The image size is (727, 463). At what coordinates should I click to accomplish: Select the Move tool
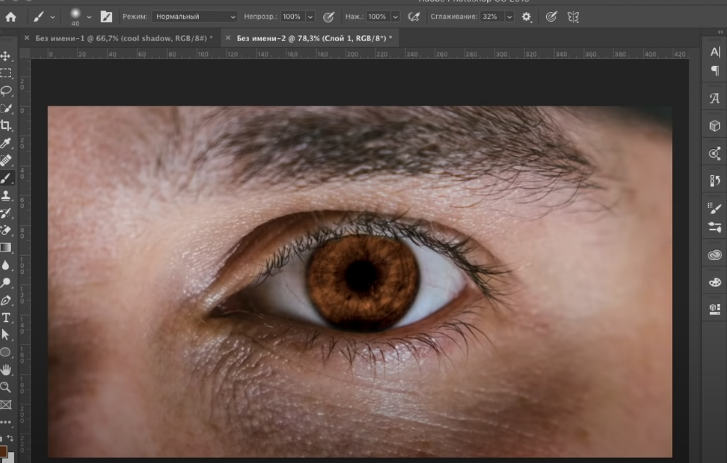point(7,55)
